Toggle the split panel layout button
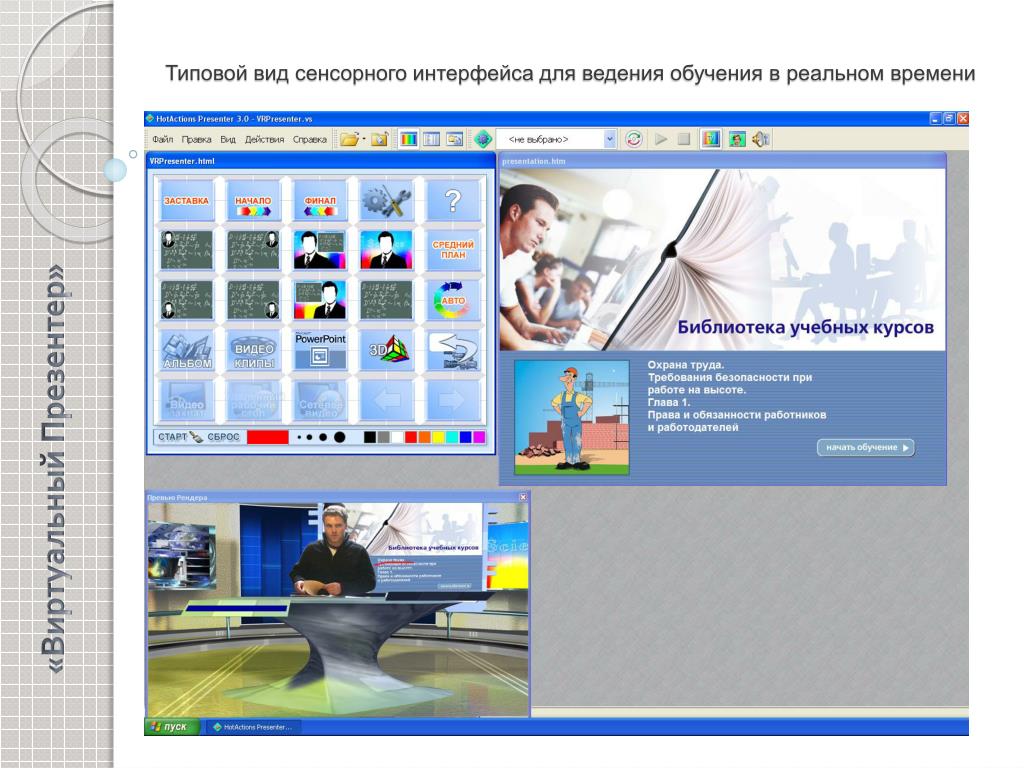The height and width of the screenshot is (768, 1024). pyautogui.click(x=432, y=139)
